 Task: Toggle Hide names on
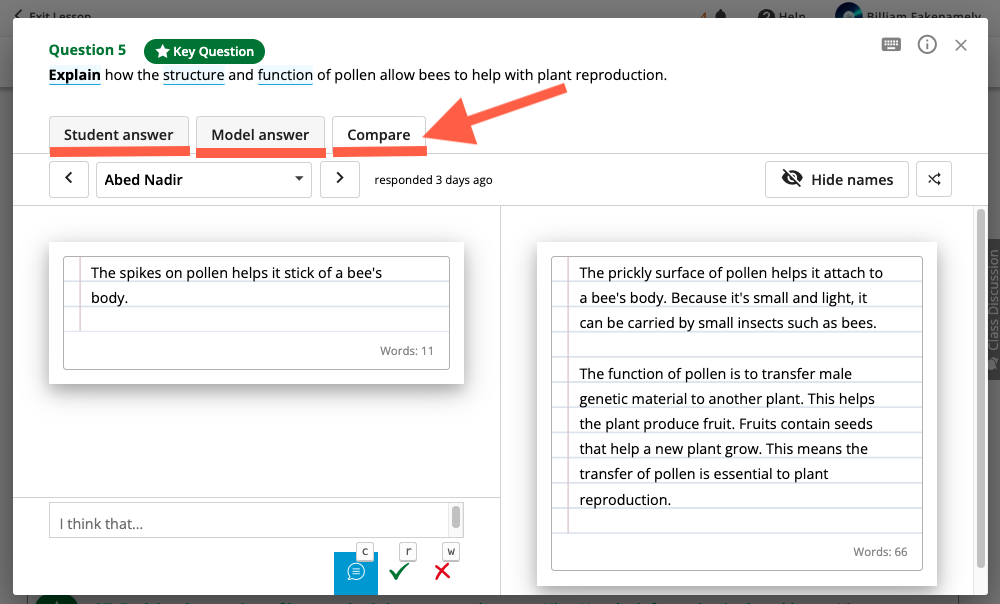point(837,179)
